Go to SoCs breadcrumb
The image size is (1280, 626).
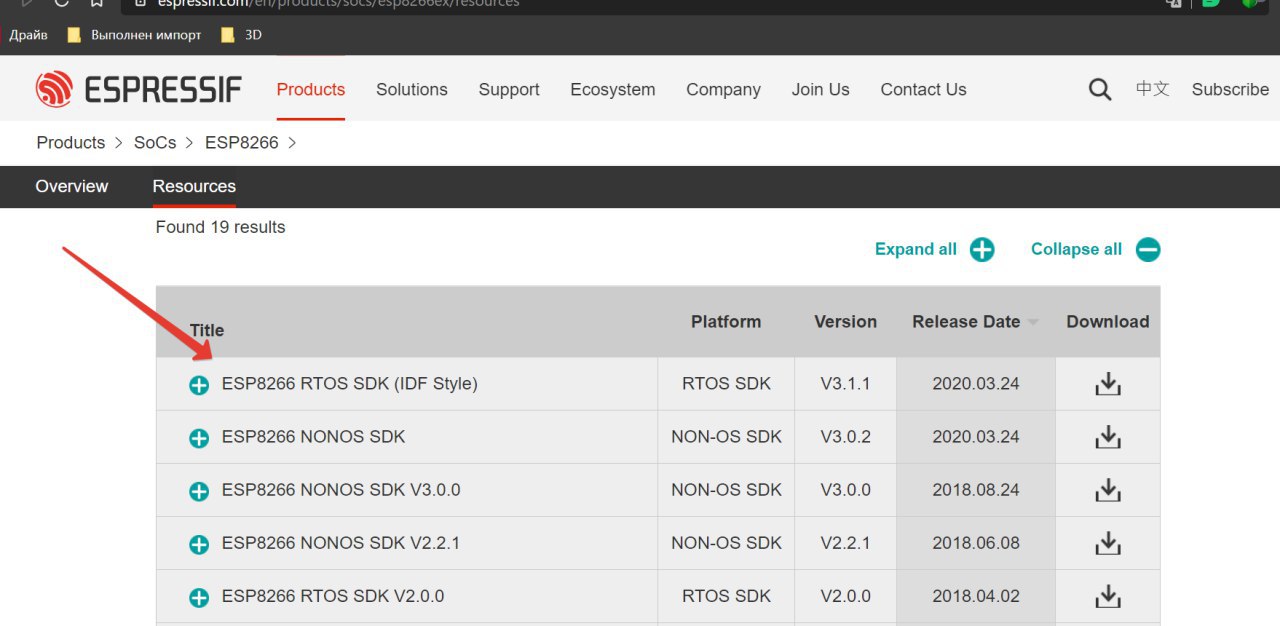click(x=155, y=142)
